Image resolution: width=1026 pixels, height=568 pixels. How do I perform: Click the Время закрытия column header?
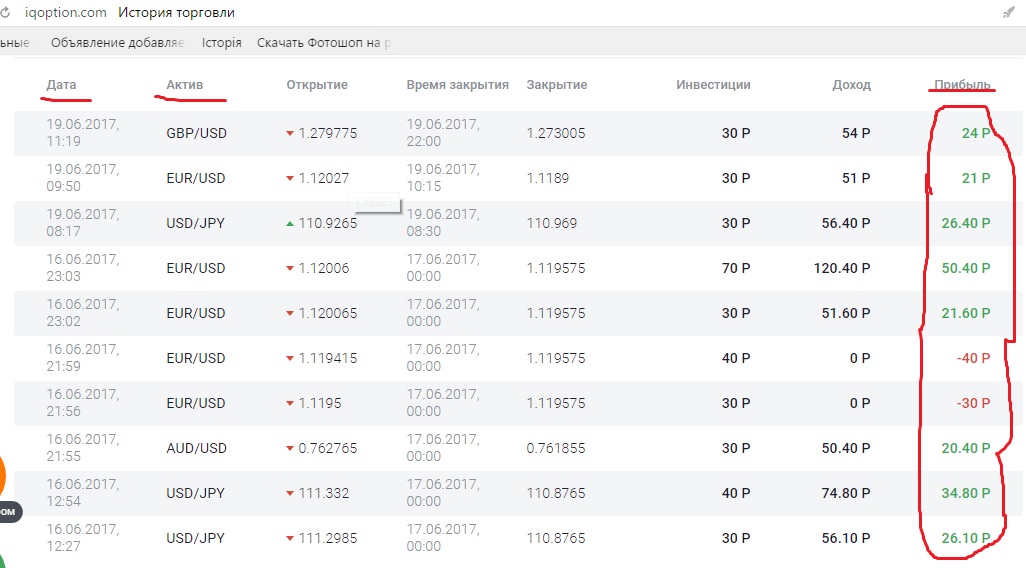[x=457, y=84]
